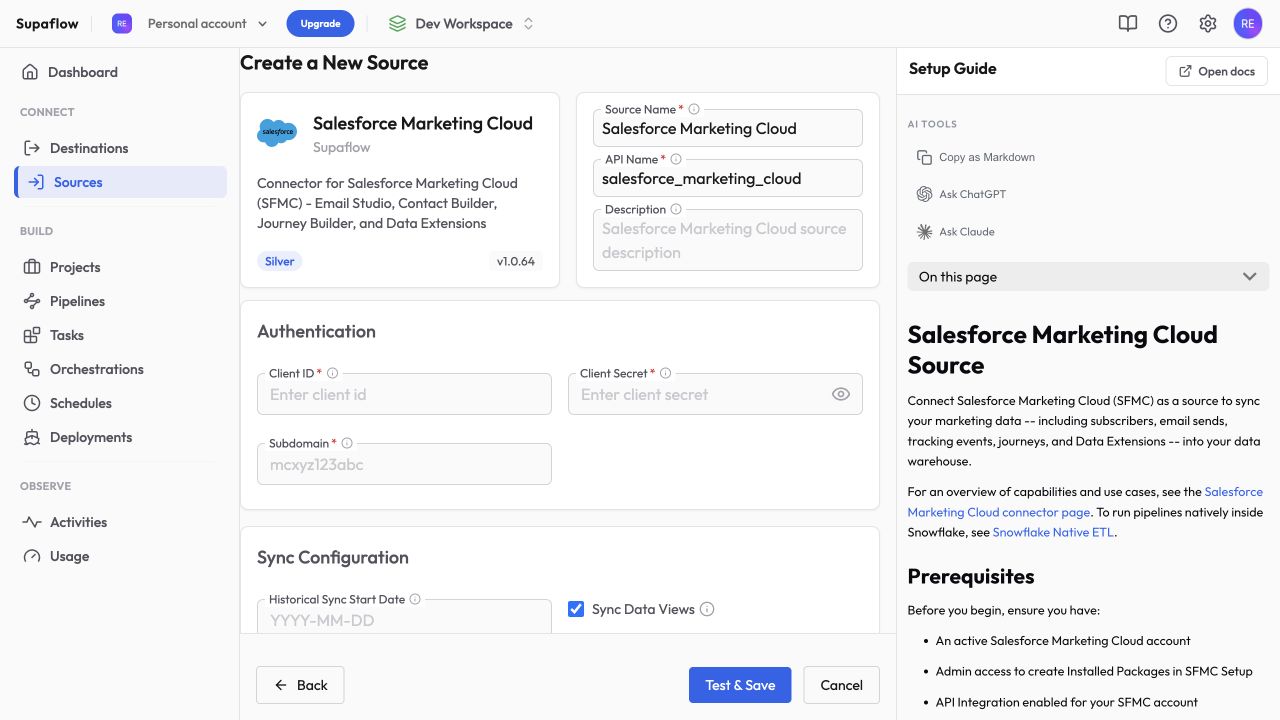Open the RE user avatar menu

coord(1248,23)
